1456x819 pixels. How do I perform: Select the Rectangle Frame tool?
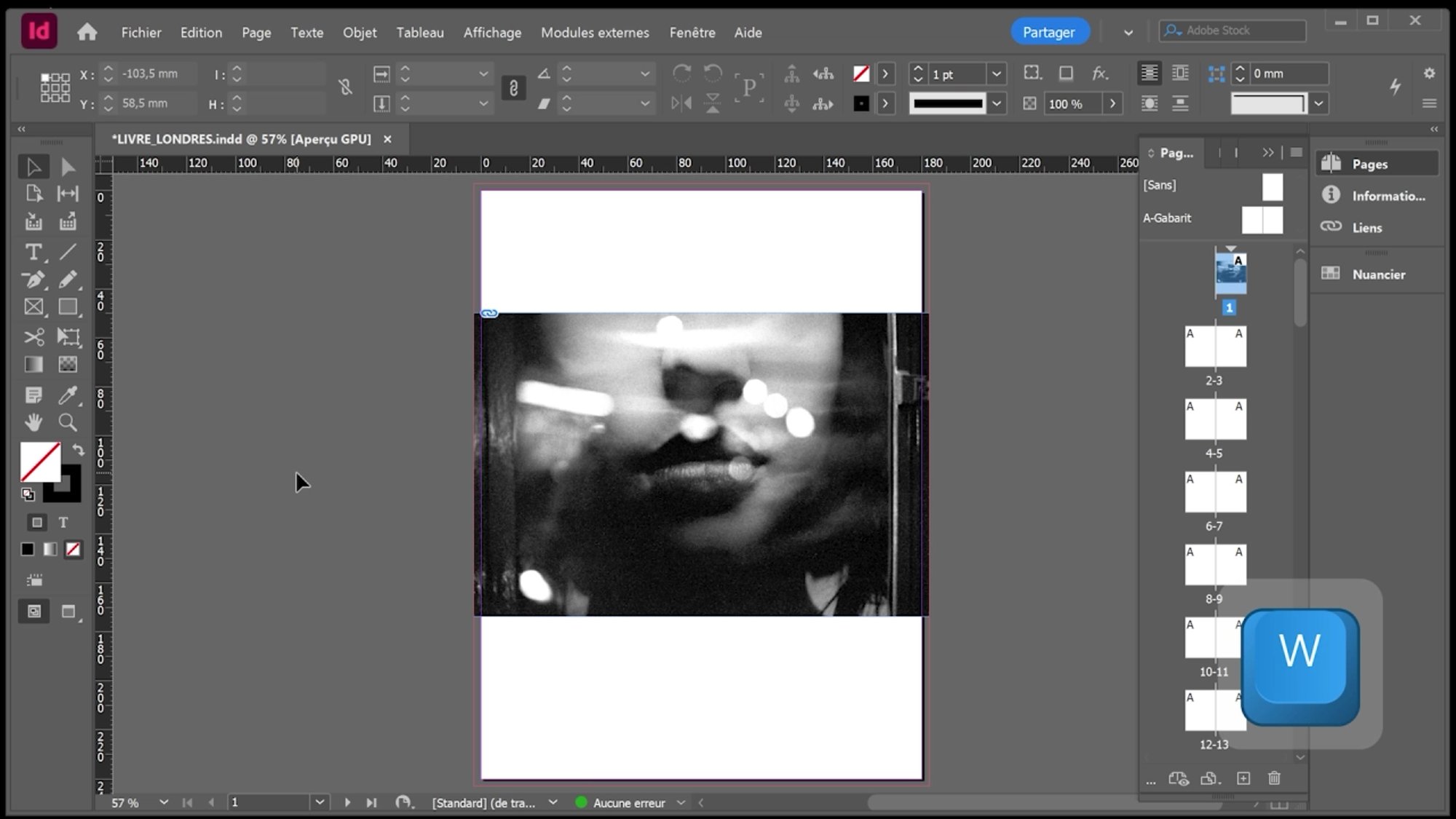(33, 307)
